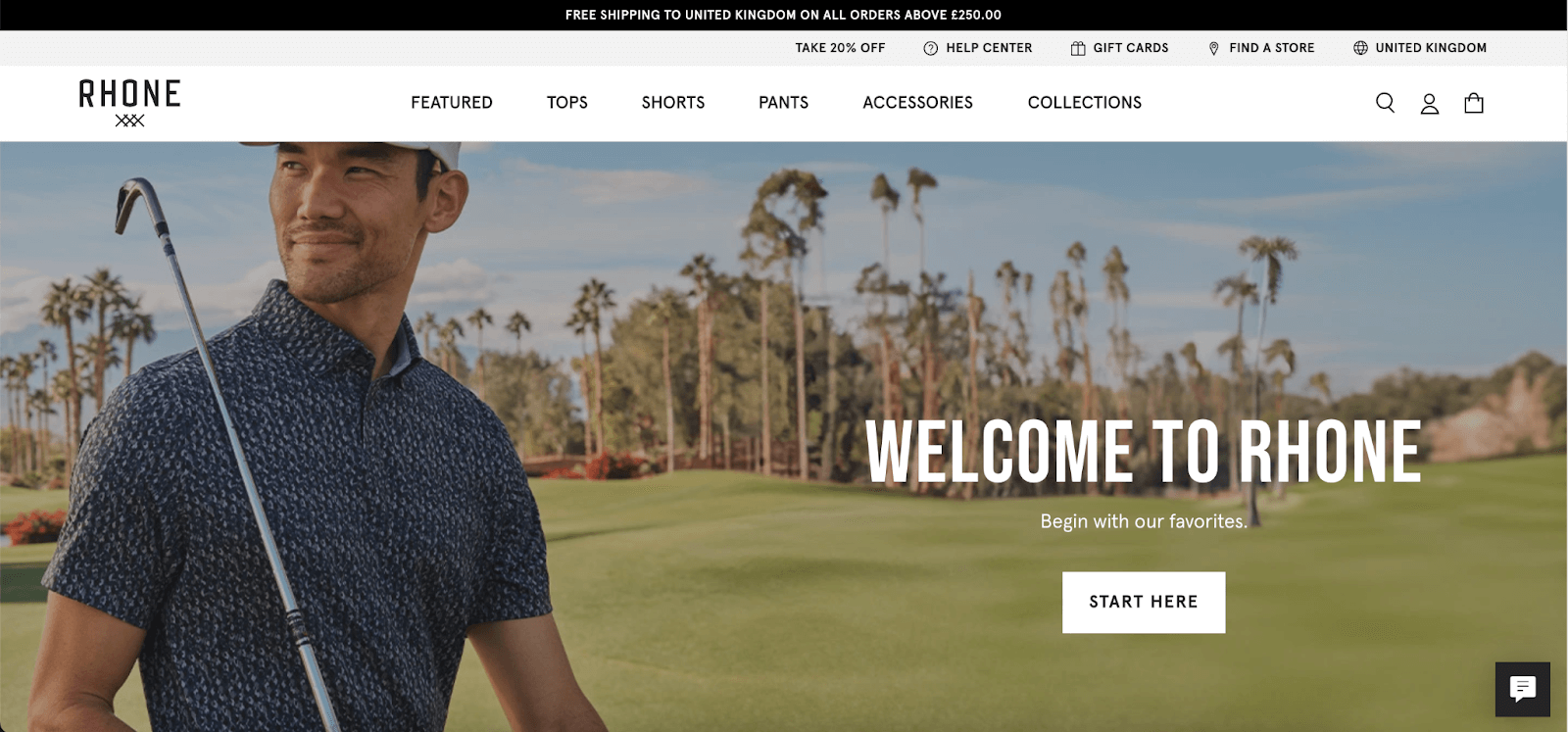Click the Welcome to Rhone hero image
Image resolution: width=1568 pixels, height=732 pixels.
point(784,436)
